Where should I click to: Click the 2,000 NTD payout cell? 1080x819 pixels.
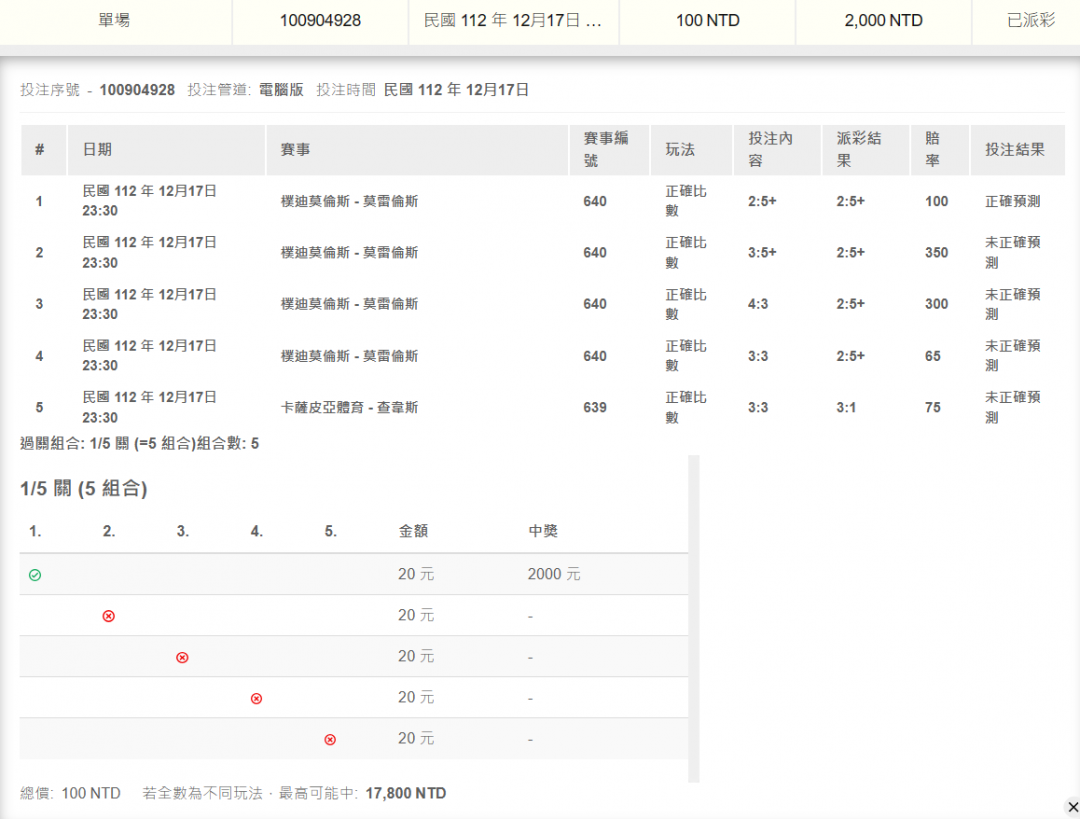point(883,21)
